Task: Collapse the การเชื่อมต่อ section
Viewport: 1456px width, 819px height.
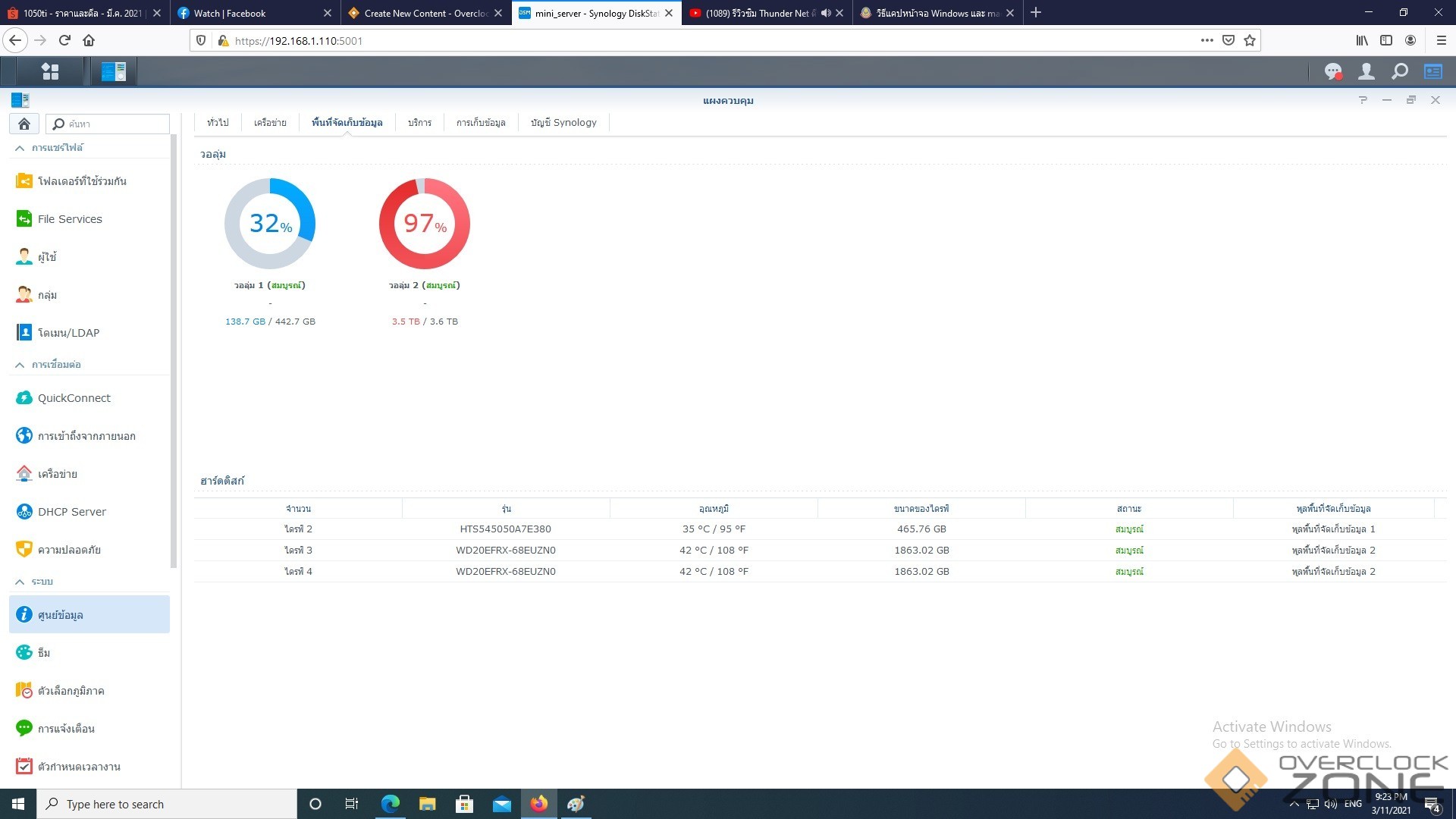Action: click(x=20, y=365)
